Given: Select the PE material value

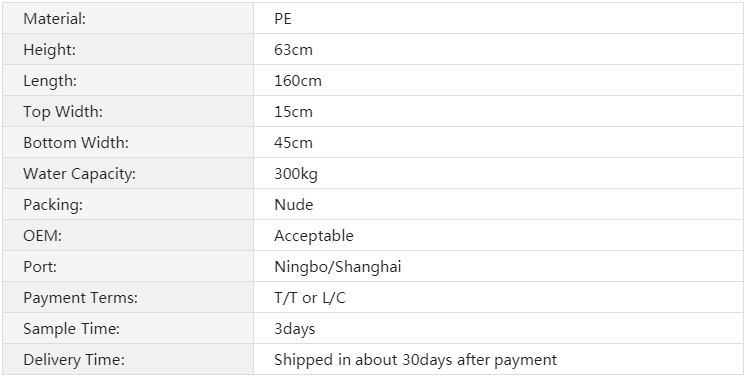Looking at the screenshot, I should click(x=283, y=19).
